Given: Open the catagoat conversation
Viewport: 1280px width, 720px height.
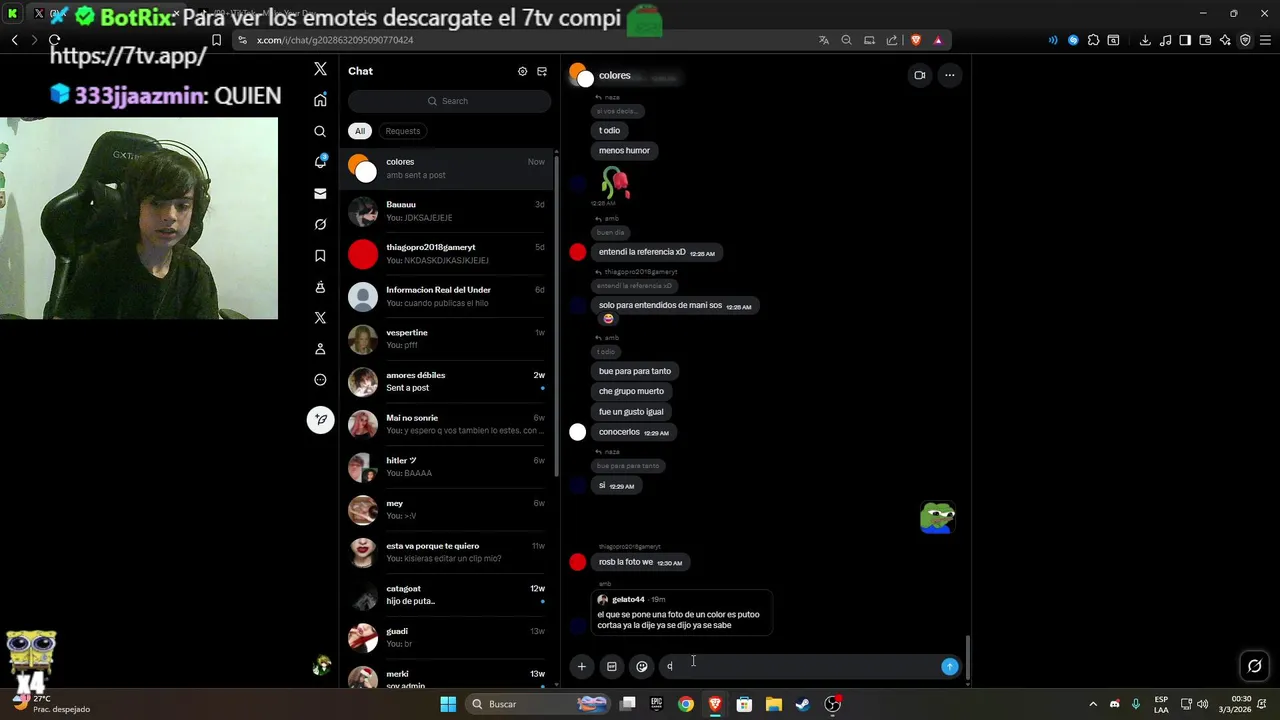Looking at the screenshot, I should (x=447, y=595).
